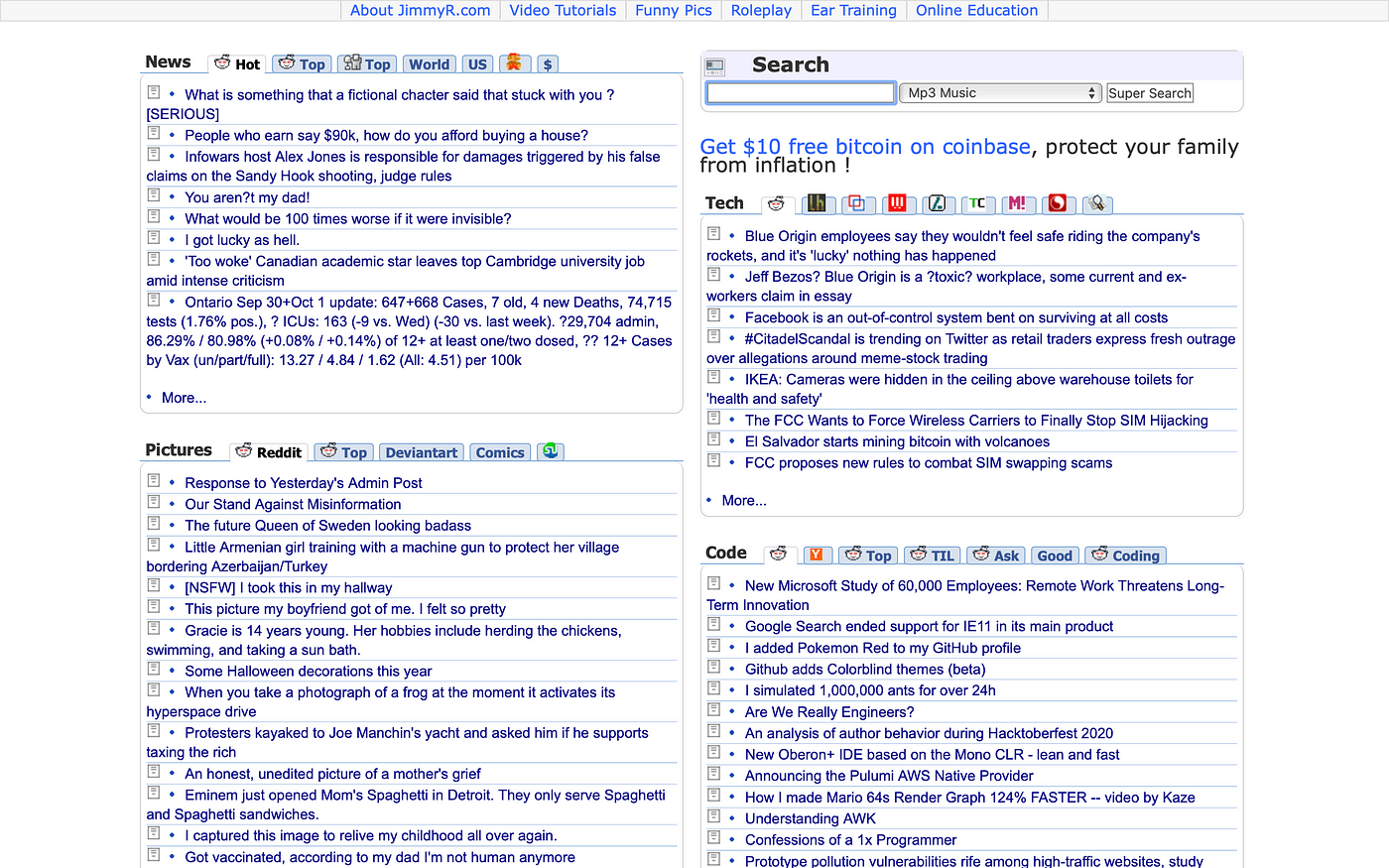Visit the Online Education link

pos(976,10)
